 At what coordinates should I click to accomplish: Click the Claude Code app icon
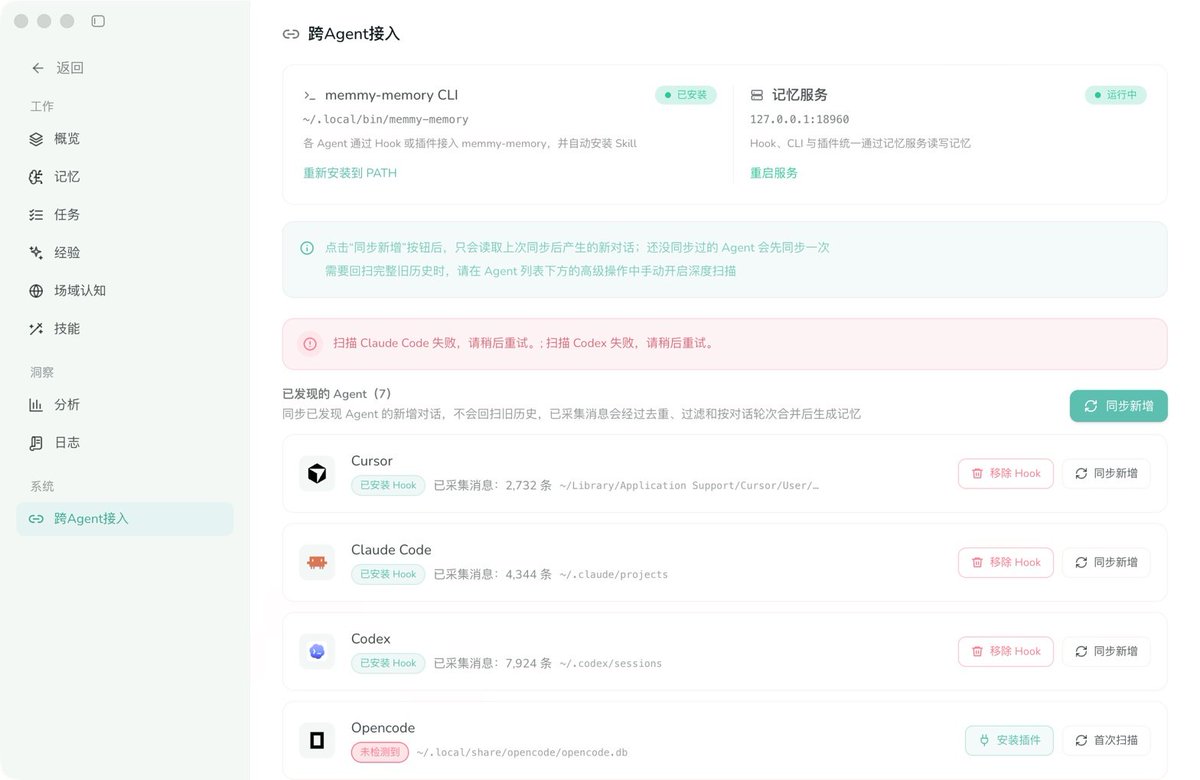click(x=317, y=562)
